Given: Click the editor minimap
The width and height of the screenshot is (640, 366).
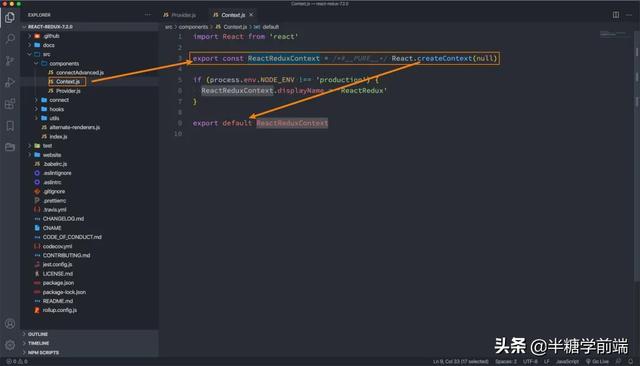Looking at the screenshot, I should (x=614, y=33).
